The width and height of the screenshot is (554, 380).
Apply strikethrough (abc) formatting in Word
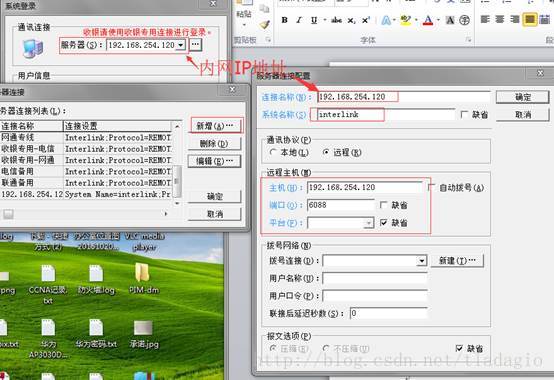336,20
